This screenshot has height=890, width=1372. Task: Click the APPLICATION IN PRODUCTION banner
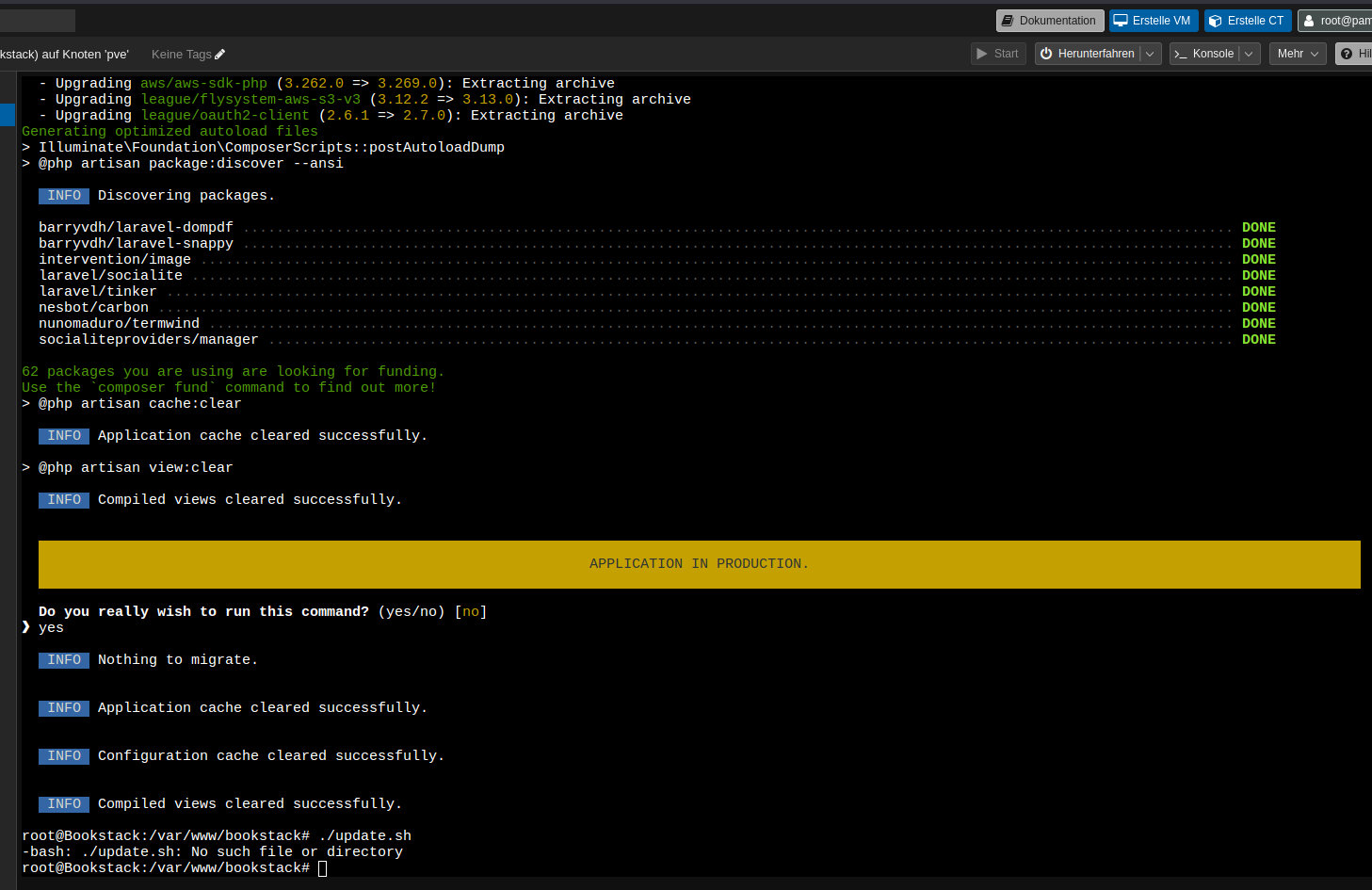(700, 564)
